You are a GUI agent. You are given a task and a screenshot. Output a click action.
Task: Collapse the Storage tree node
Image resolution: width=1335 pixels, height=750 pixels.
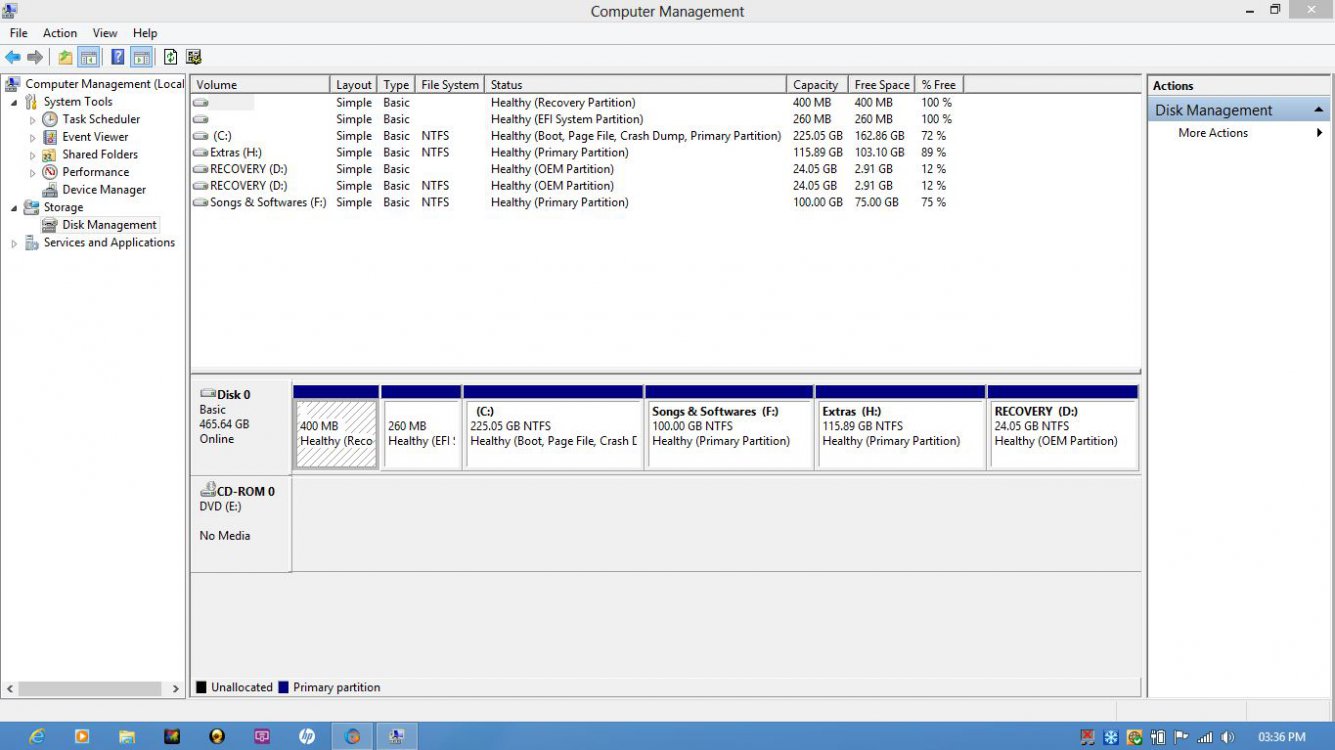pyautogui.click(x=14, y=207)
